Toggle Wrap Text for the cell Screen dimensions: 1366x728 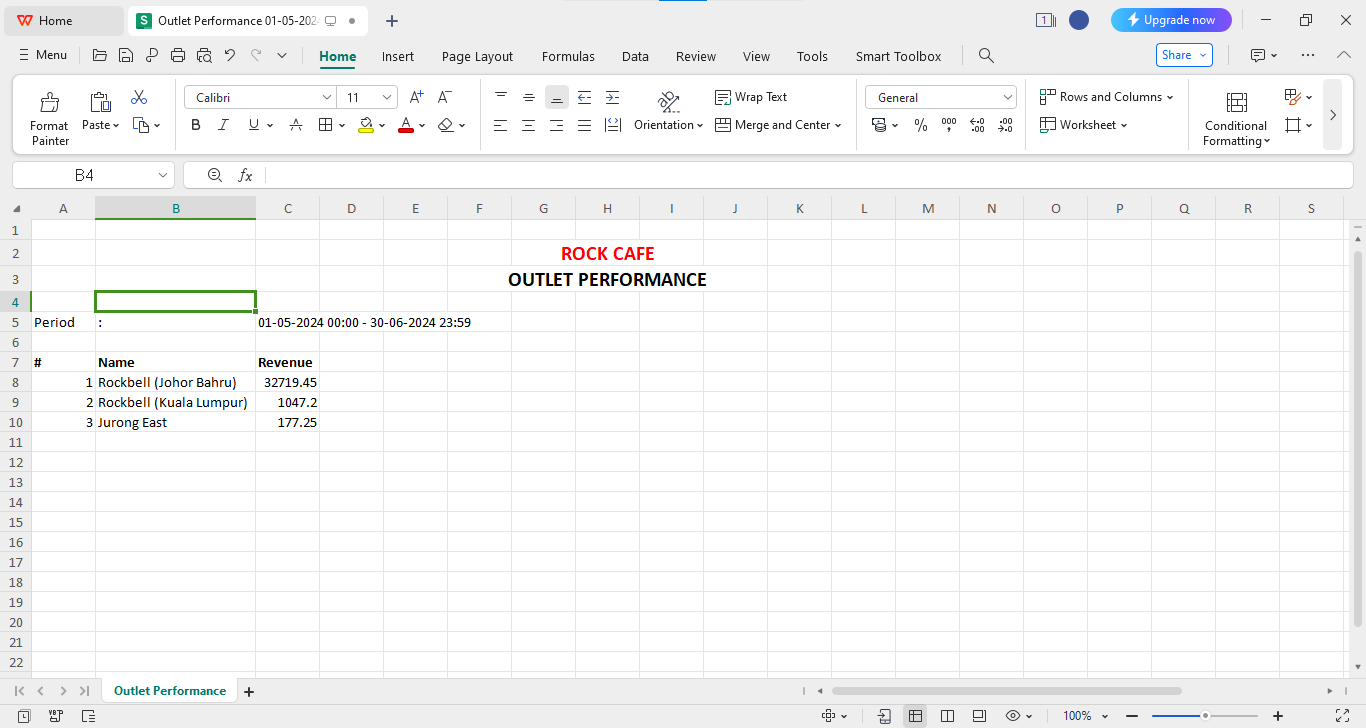[751, 97]
